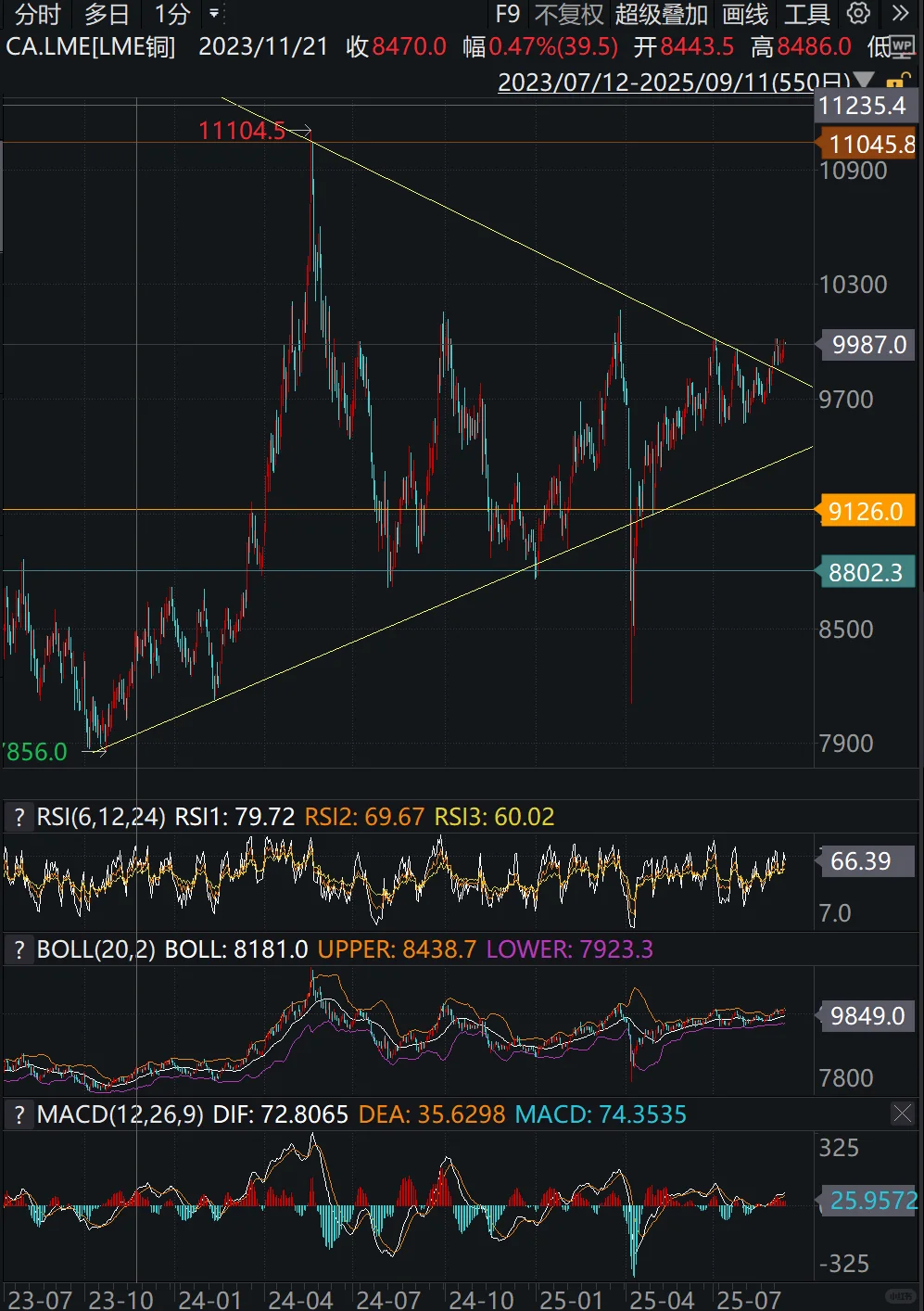Close the MACD indicator panel
This screenshot has width=924, height=1311.
pyautogui.click(x=902, y=1114)
